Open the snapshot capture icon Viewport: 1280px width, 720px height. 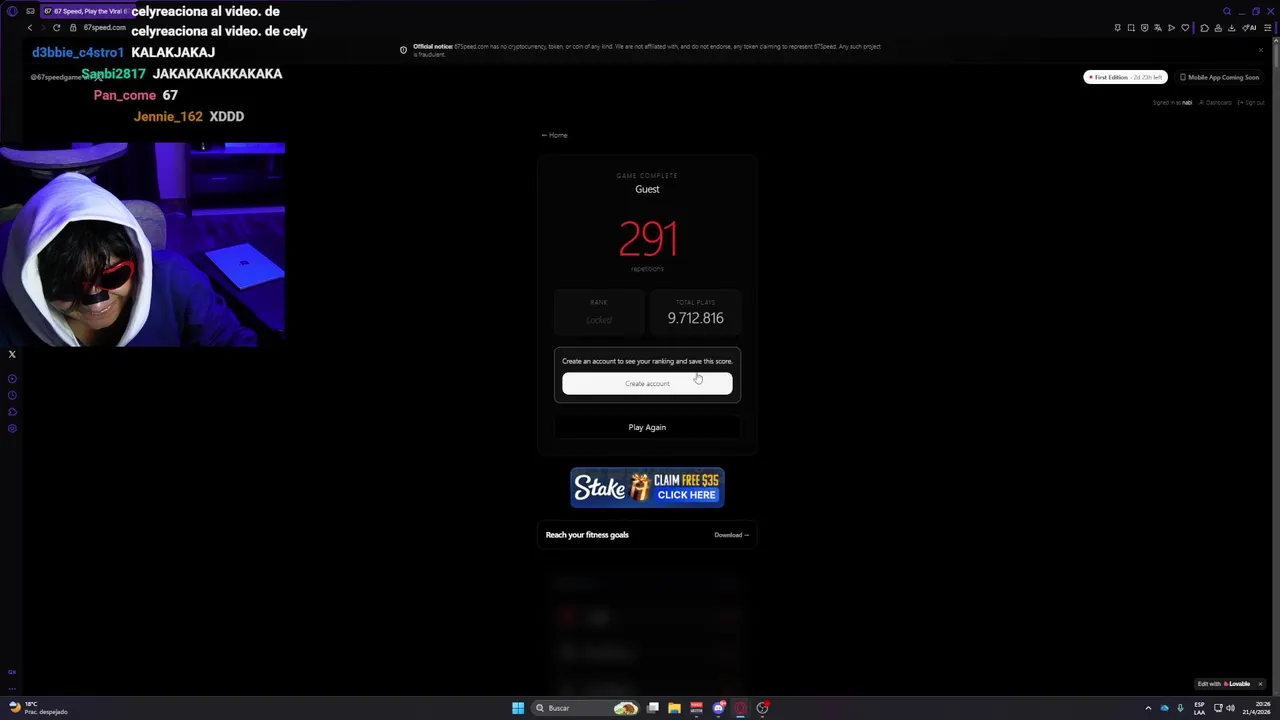(1131, 28)
